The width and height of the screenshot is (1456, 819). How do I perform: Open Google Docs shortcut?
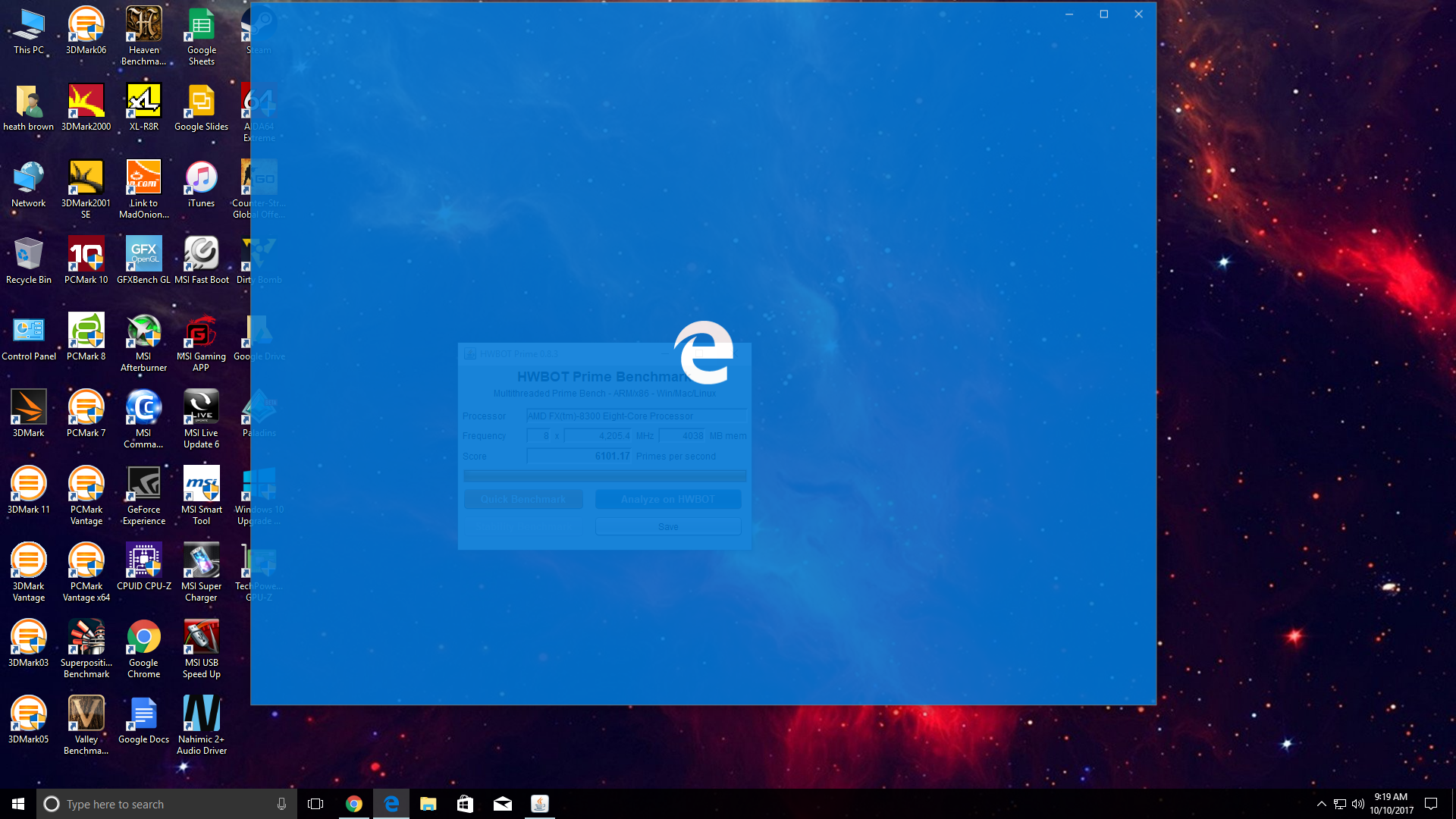[x=143, y=721]
